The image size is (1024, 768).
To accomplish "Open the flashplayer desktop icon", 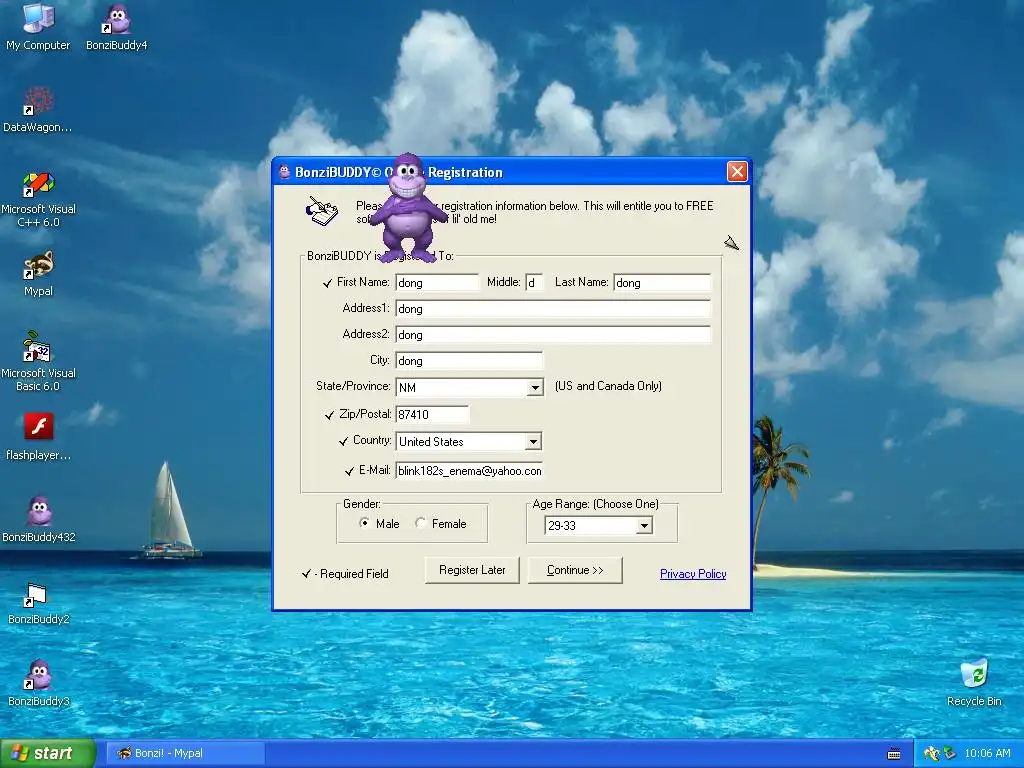I will click(x=38, y=436).
